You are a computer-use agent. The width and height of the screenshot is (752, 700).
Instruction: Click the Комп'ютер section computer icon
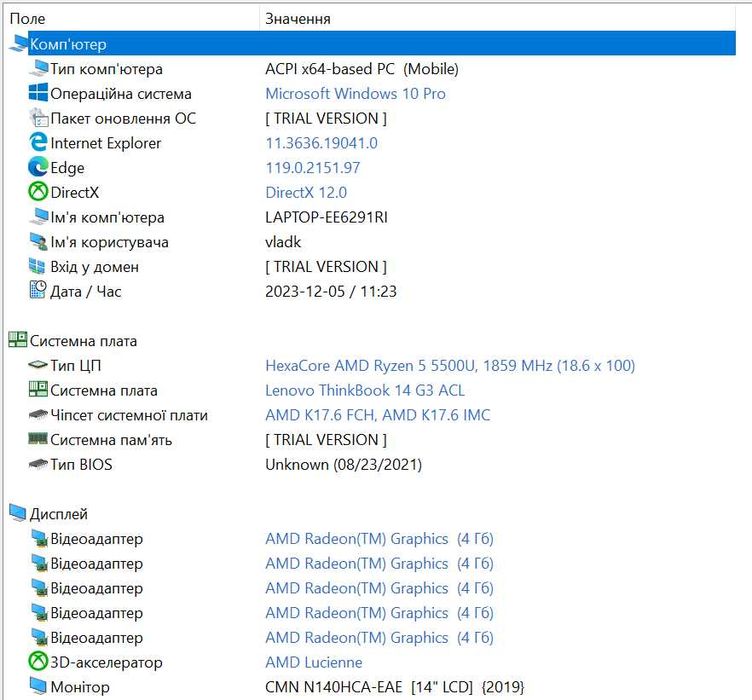(18, 44)
